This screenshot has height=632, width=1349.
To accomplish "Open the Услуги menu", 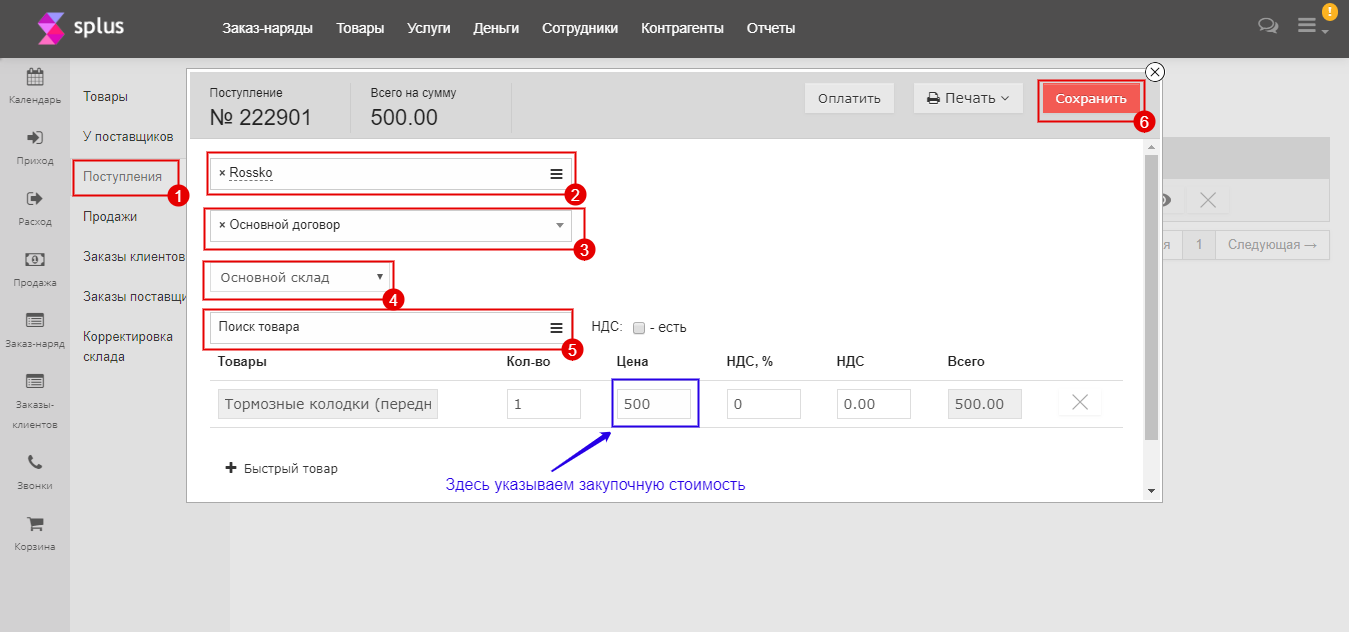I will click(x=429, y=28).
